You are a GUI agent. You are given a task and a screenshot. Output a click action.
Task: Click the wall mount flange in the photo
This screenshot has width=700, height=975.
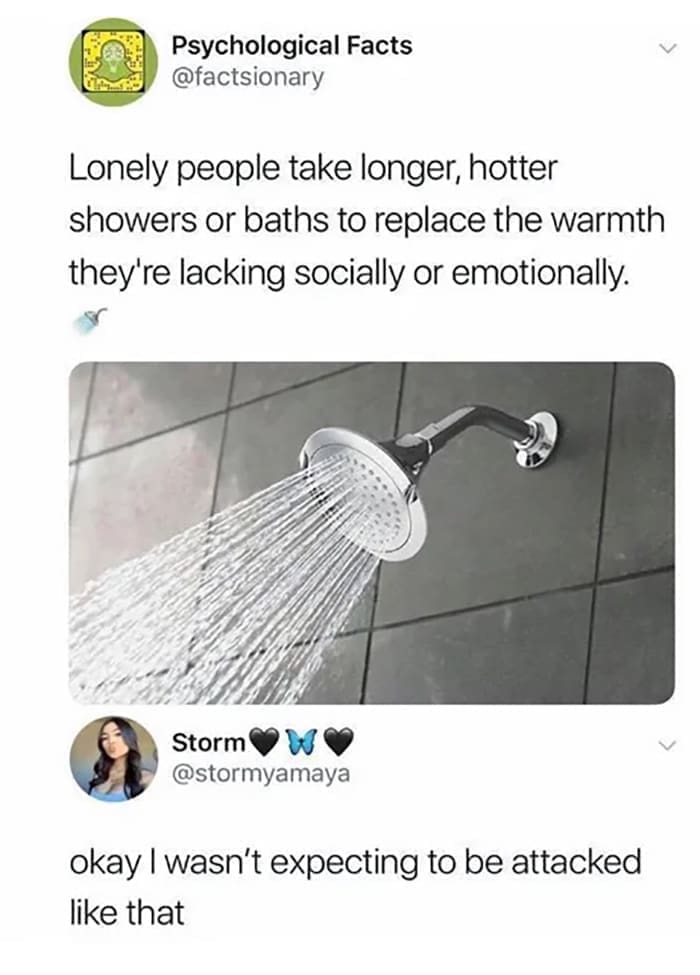536,439
